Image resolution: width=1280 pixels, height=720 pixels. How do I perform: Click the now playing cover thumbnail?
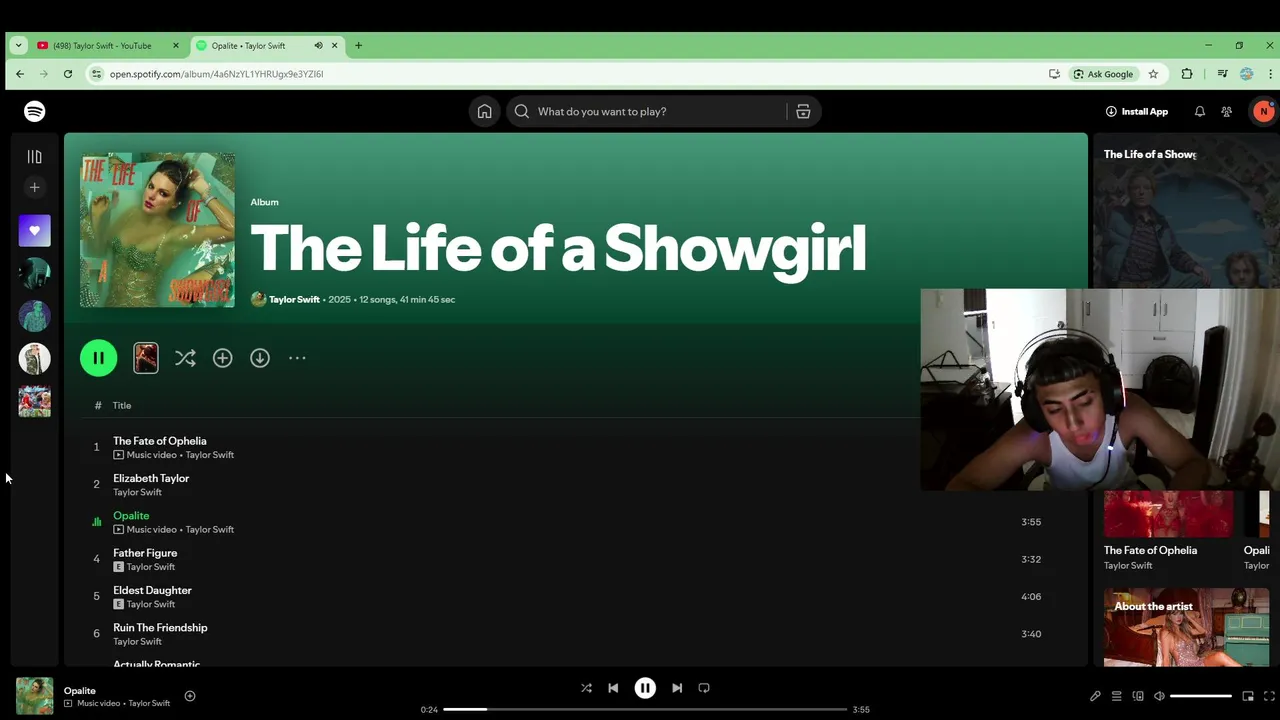pos(35,696)
